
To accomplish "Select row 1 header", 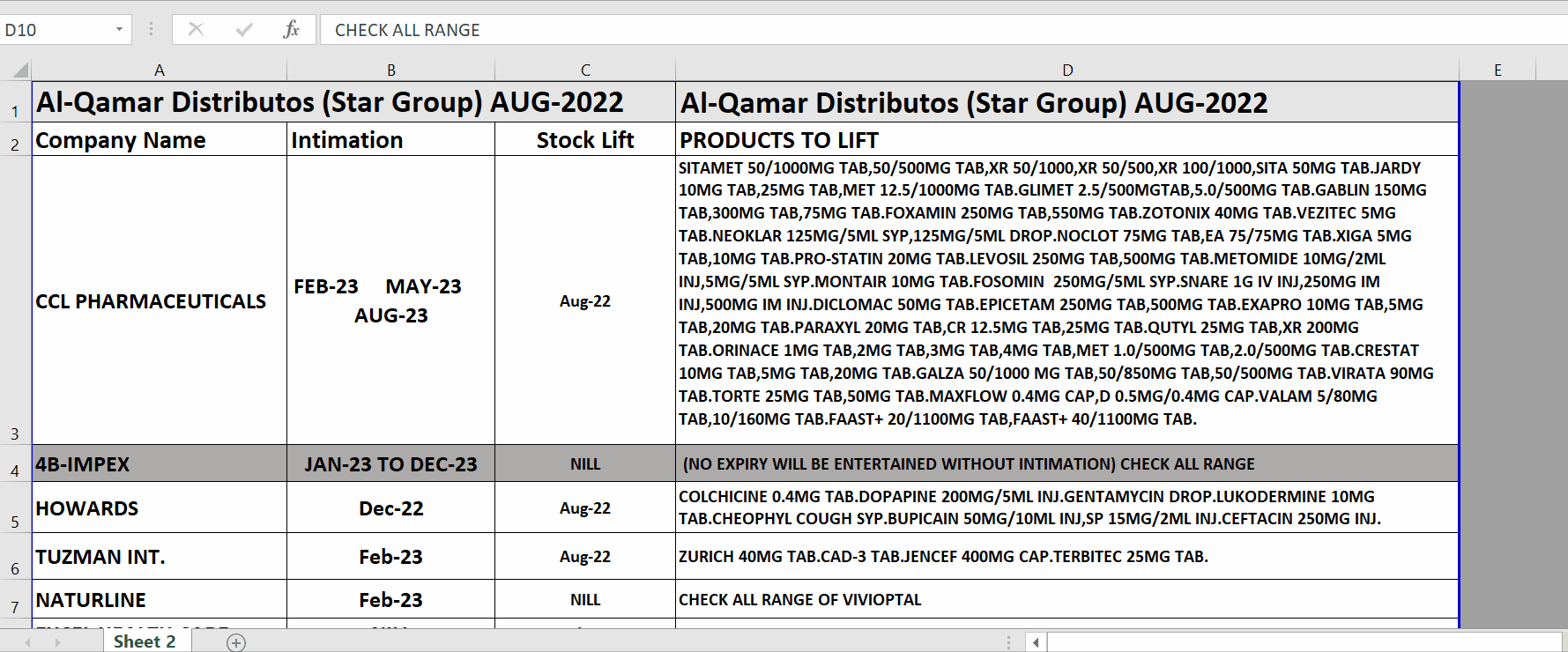I will [15, 102].
